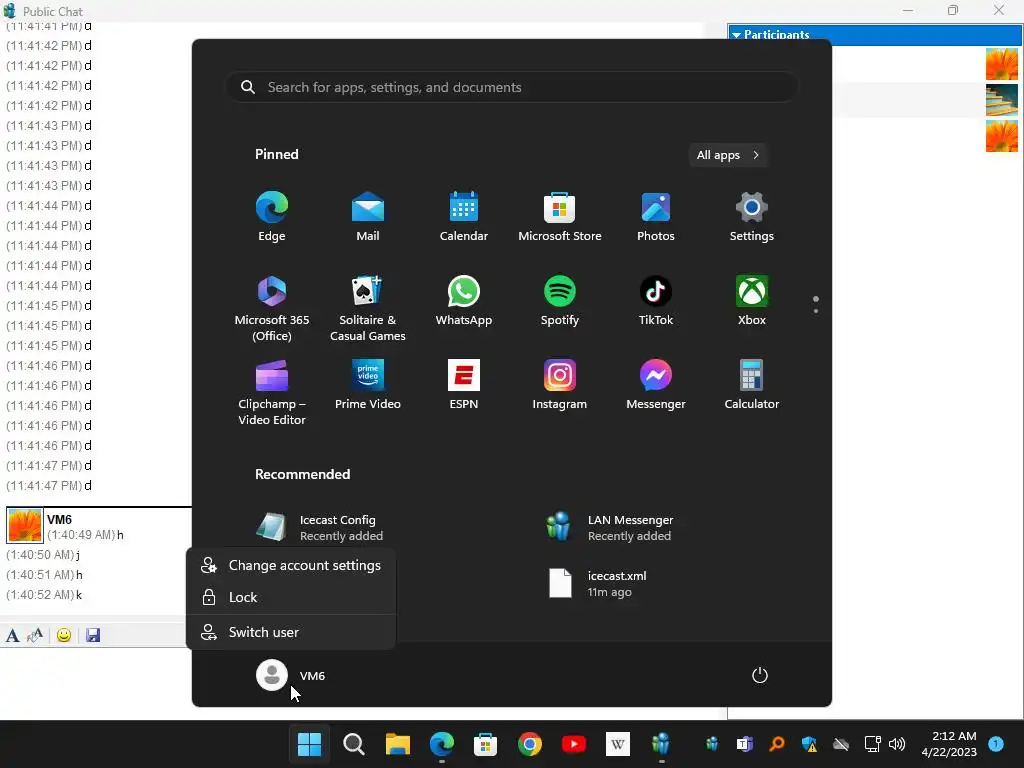Open YouTube from taskbar
The image size is (1024, 768).
pyautogui.click(x=574, y=744)
